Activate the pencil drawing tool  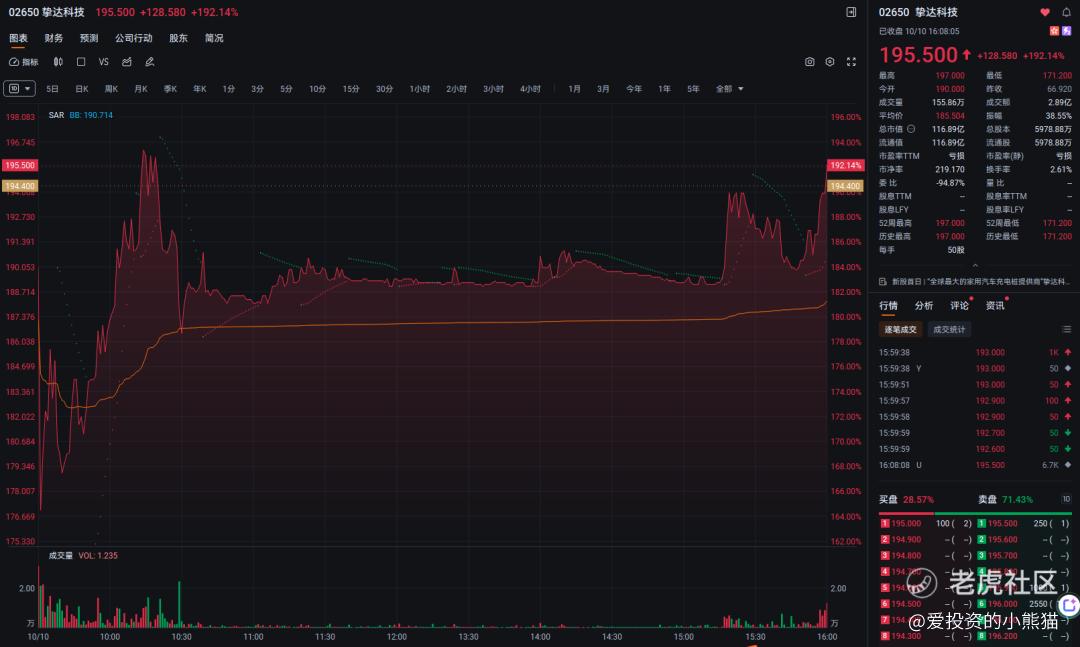(x=149, y=62)
